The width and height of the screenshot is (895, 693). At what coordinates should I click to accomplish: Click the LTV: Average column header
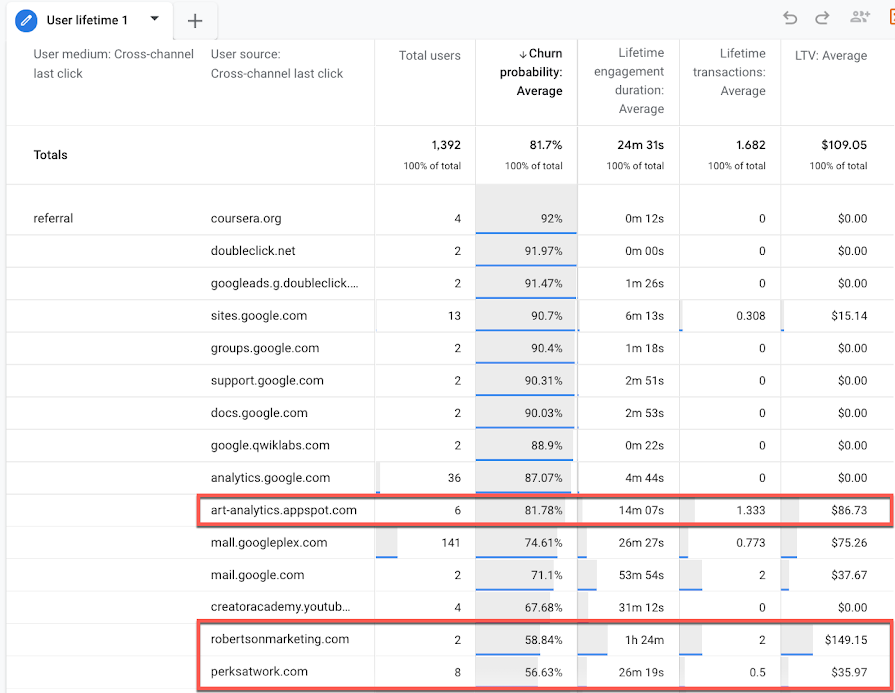[831, 55]
